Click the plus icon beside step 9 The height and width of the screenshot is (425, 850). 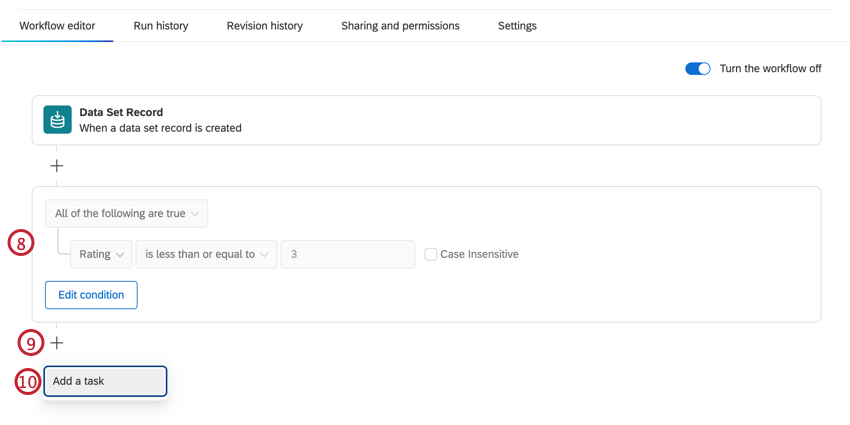[x=57, y=343]
